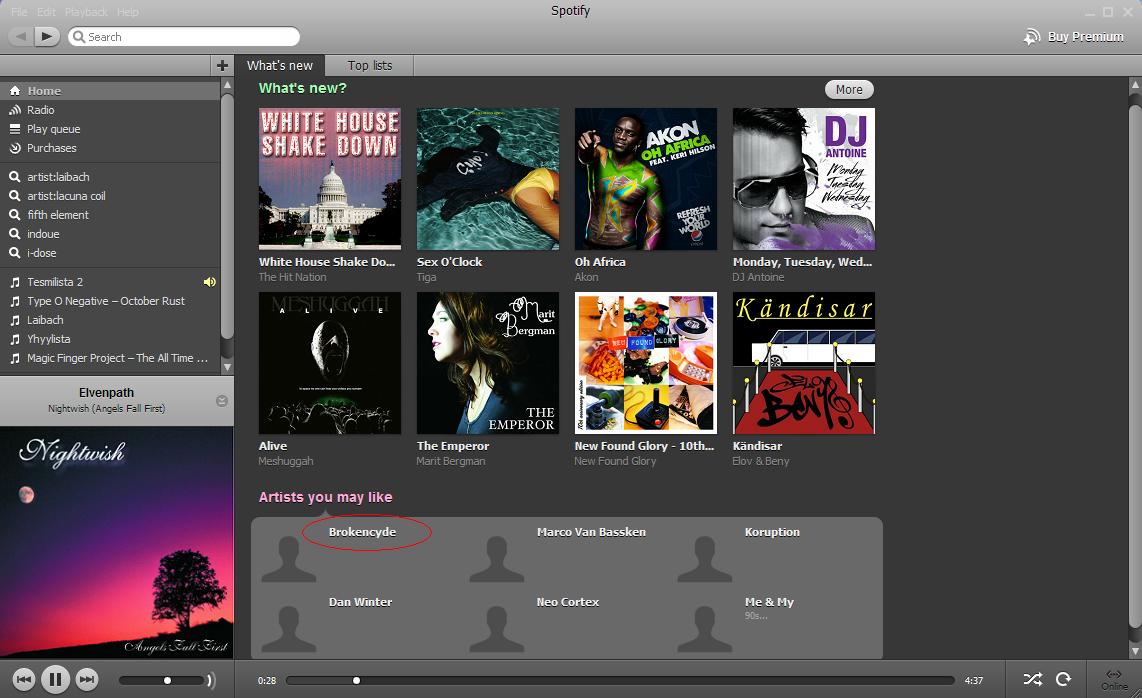
Task: Open the Play queue
Action: 53,129
